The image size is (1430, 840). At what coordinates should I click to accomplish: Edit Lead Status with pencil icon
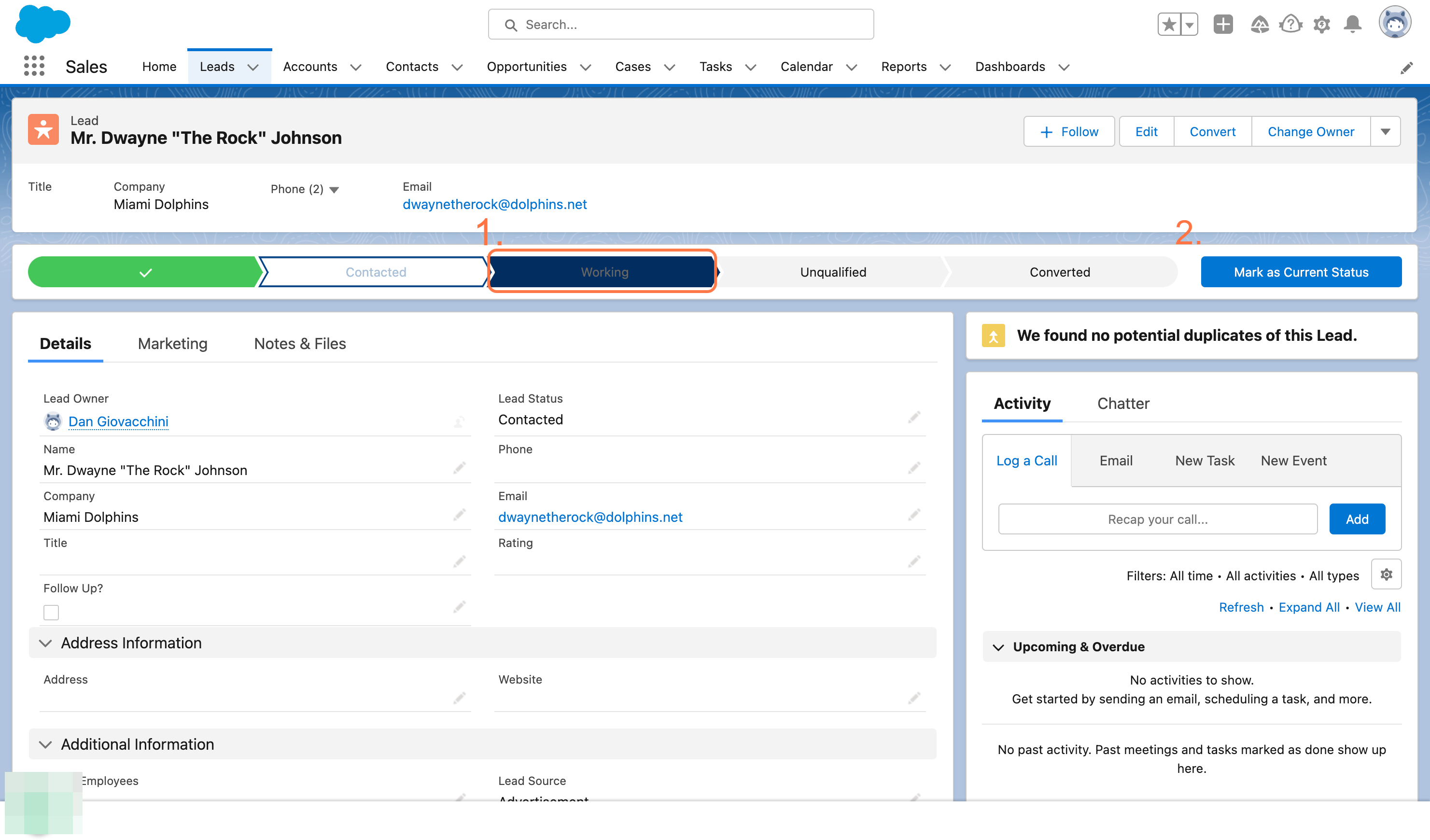[x=913, y=418]
